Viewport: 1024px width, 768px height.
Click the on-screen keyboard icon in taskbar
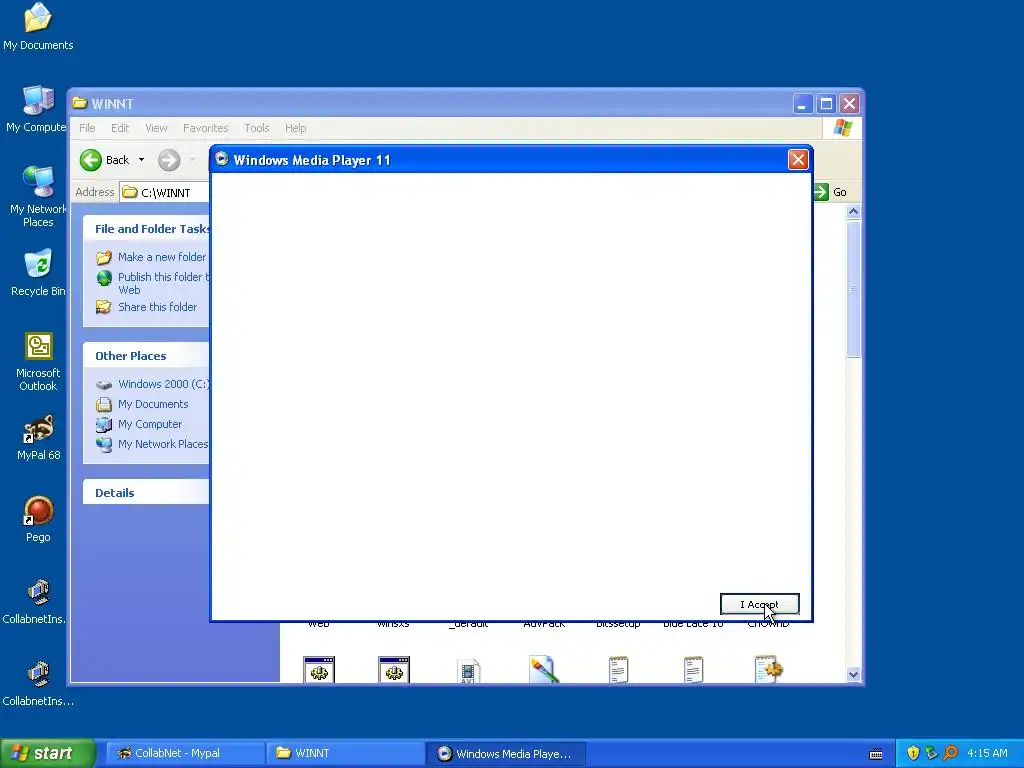click(x=876, y=754)
